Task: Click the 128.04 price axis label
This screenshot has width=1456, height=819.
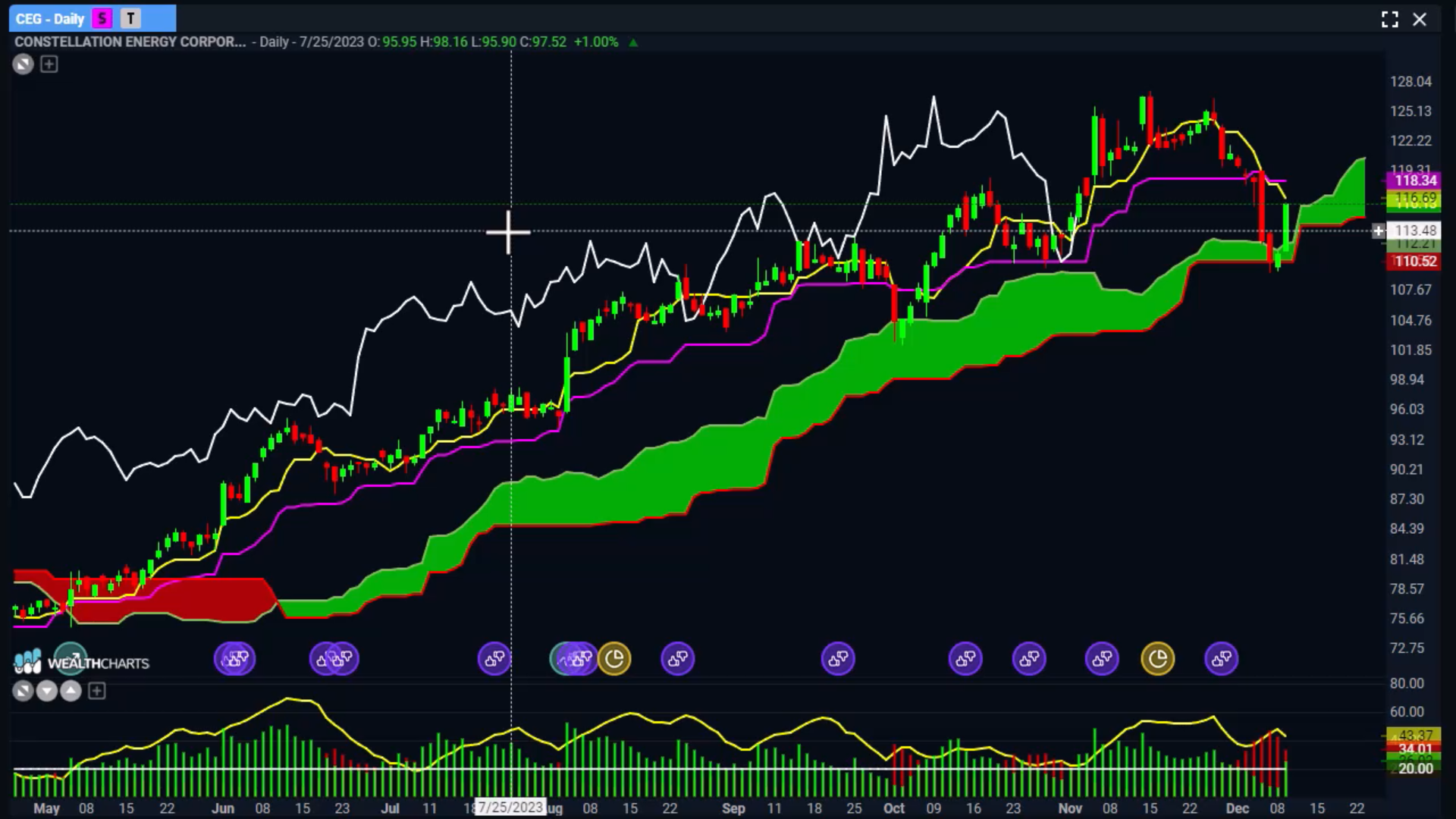Action: click(x=1410, y=81)
